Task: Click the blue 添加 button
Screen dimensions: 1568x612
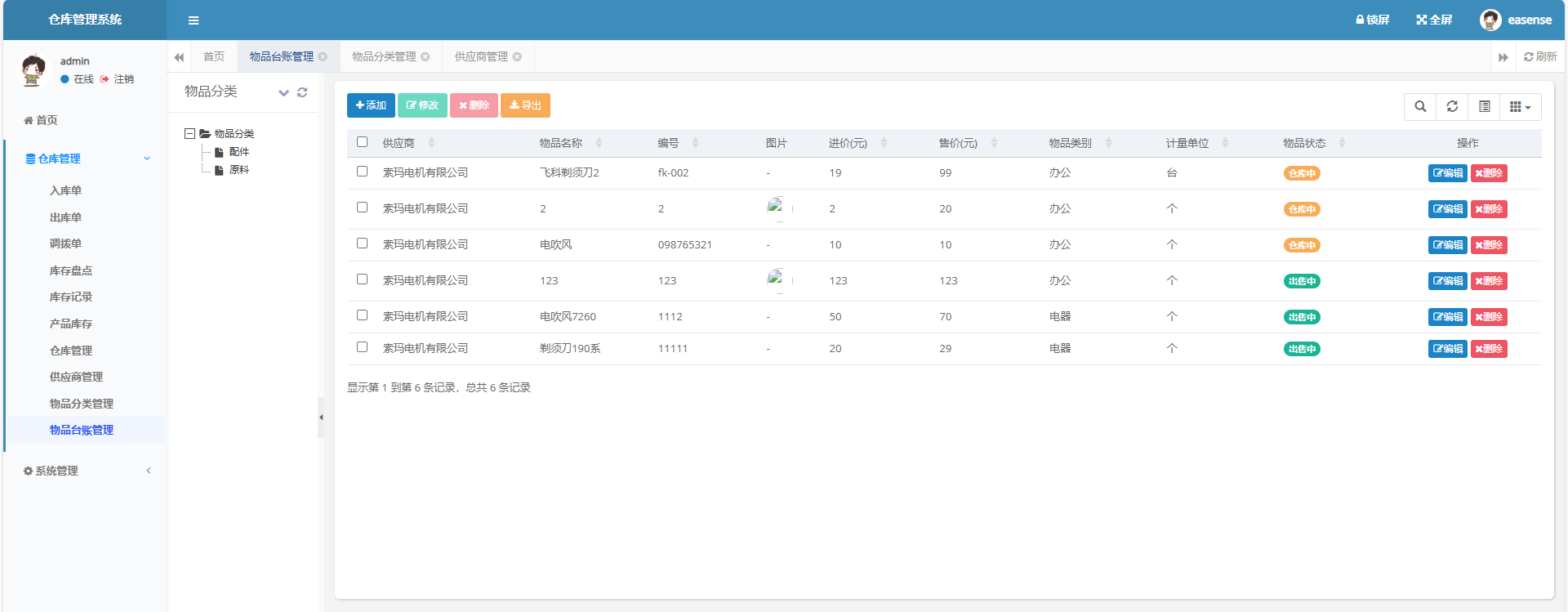Action: [371, 105]
